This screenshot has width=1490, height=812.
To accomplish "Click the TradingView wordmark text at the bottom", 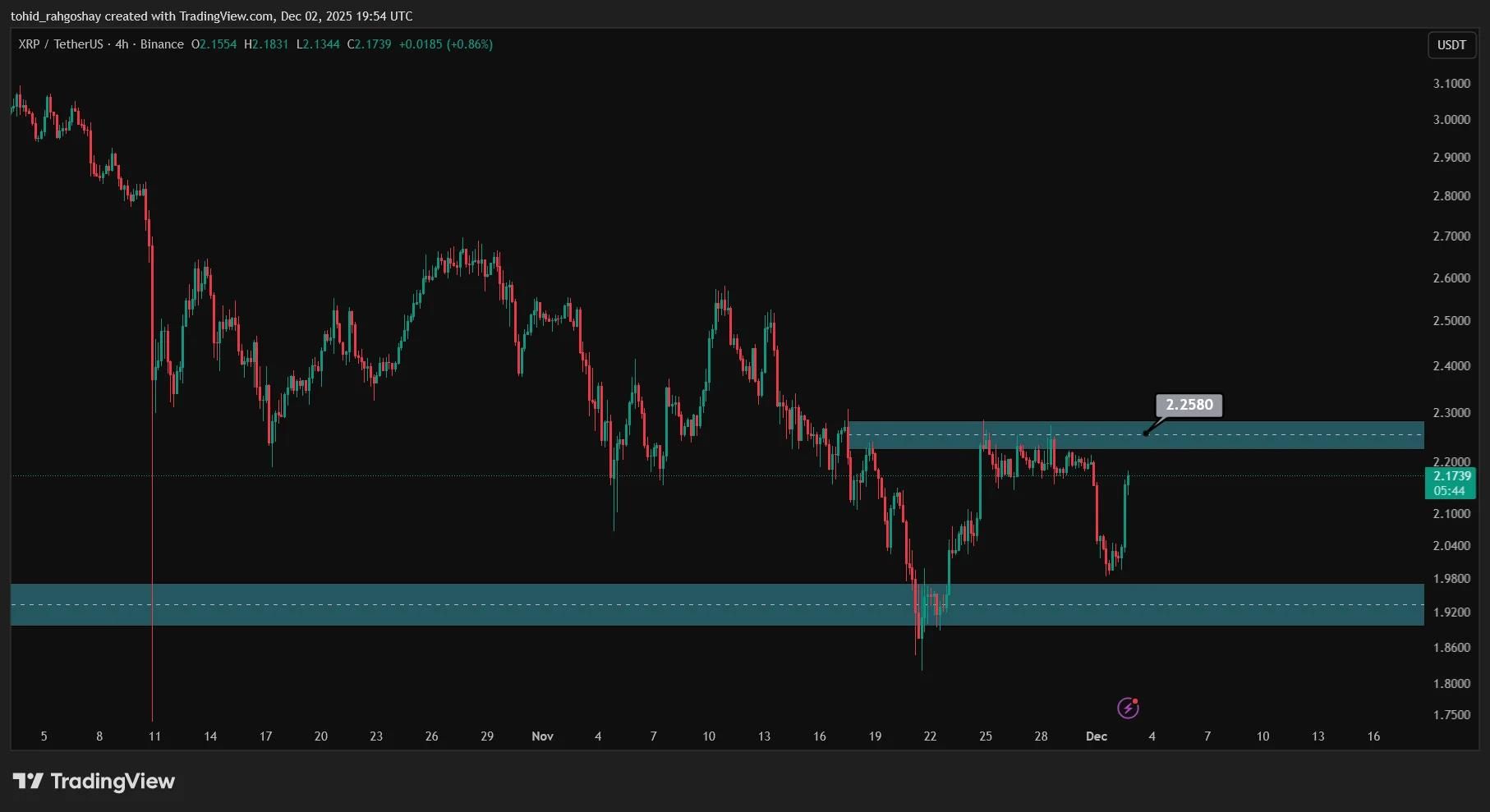I will (x=113, y=781).
